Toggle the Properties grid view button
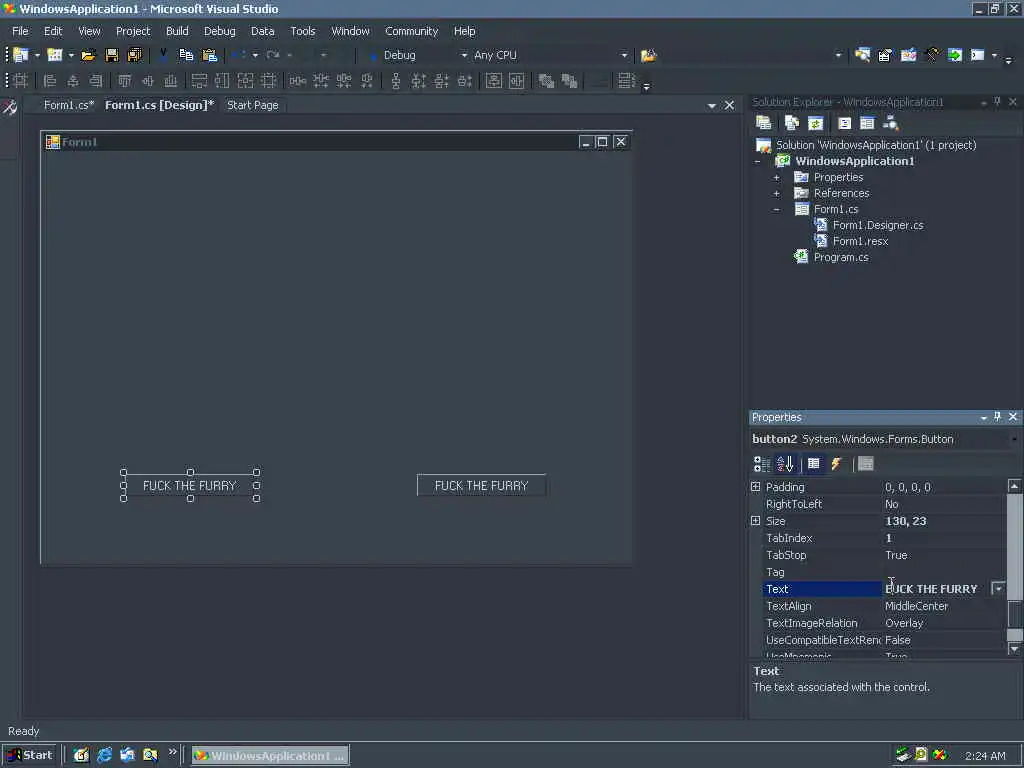This screenshot has width=1024, height=768. click(814, 464)
